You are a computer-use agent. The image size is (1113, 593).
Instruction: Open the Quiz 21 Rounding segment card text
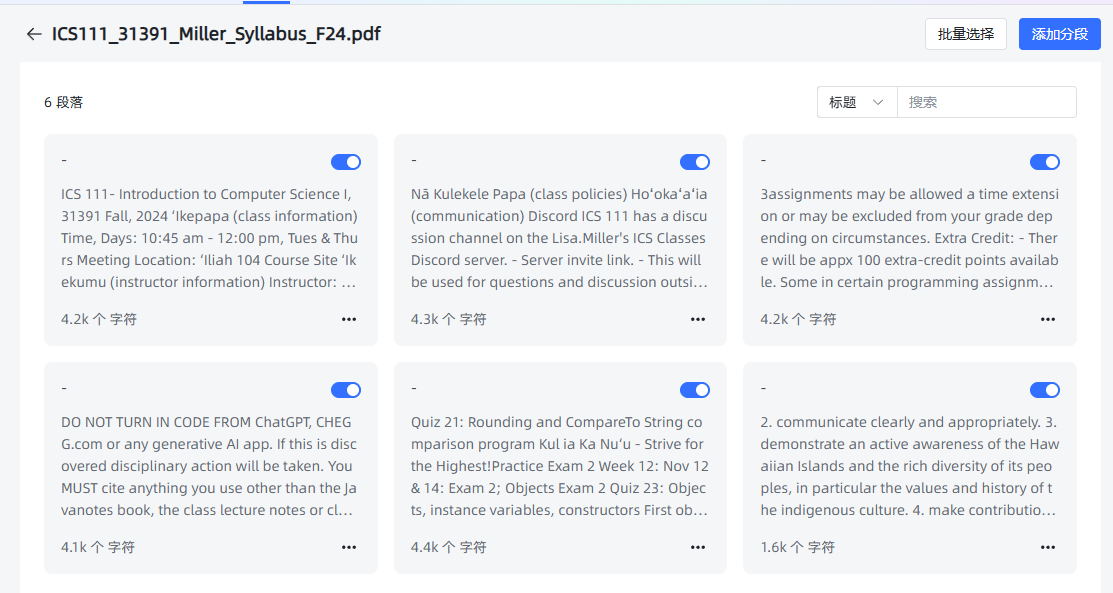(559, 466)
